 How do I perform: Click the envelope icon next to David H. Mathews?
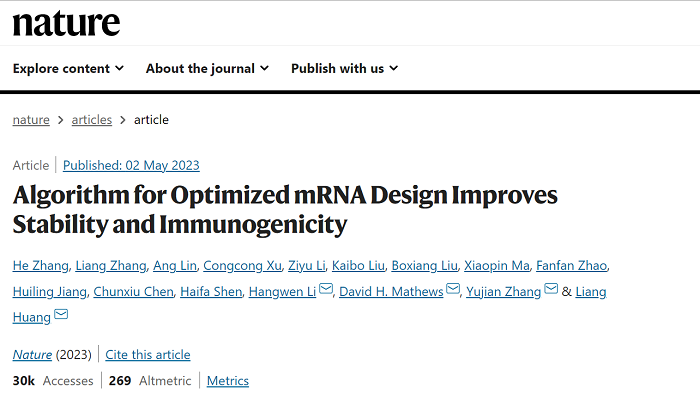coord(453,289)
